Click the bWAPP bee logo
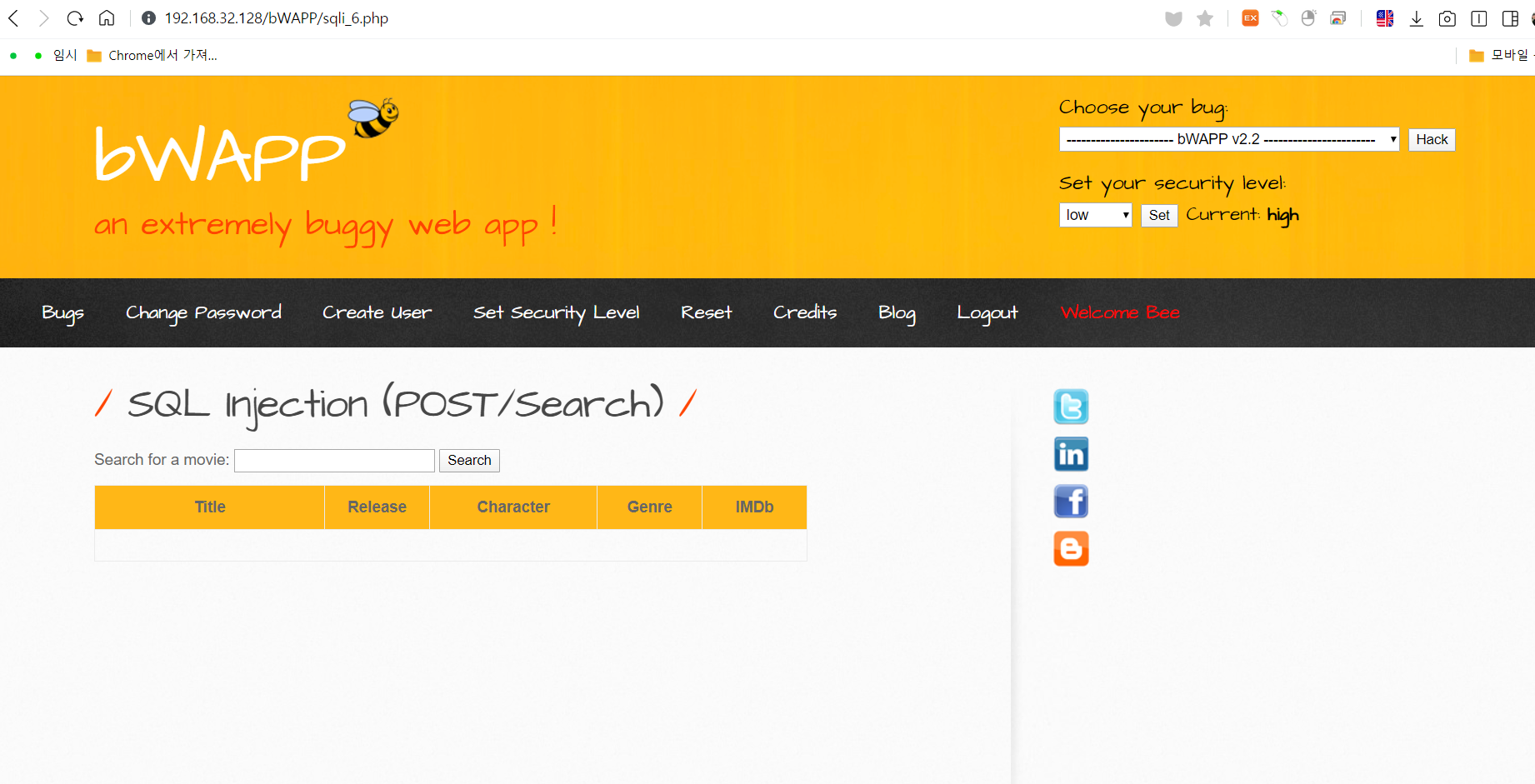The height and width of the screenshot is (784, 1535). [x=373, y=117]
